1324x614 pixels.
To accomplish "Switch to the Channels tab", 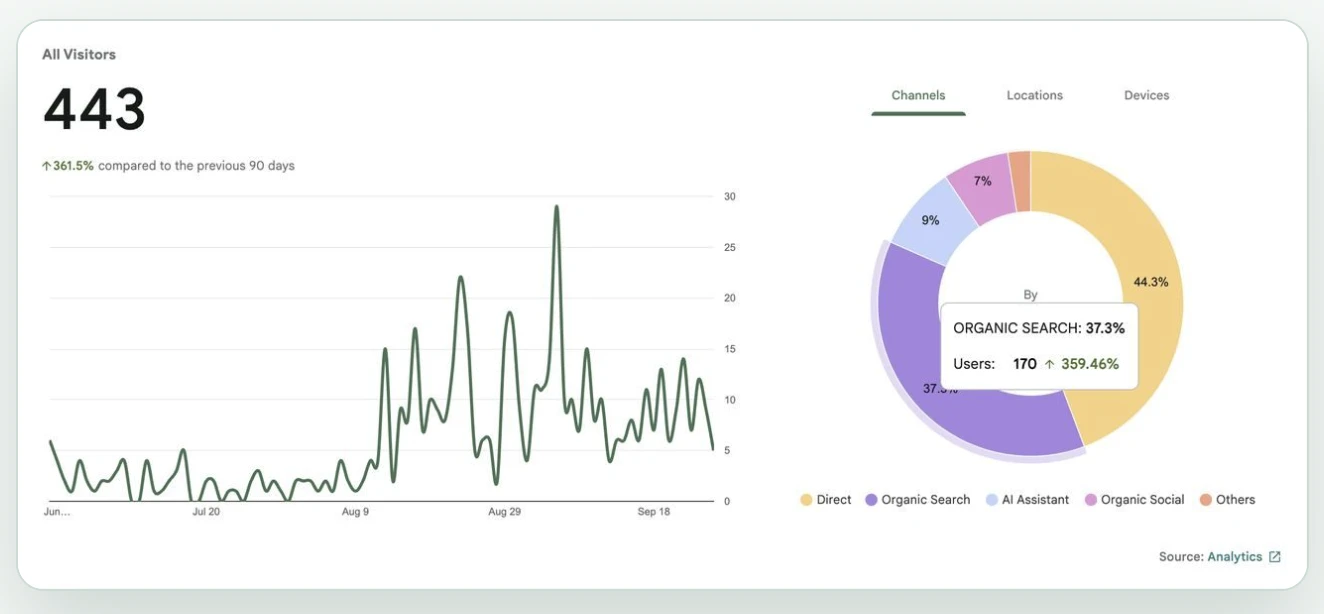I will [x=918, y=96].
